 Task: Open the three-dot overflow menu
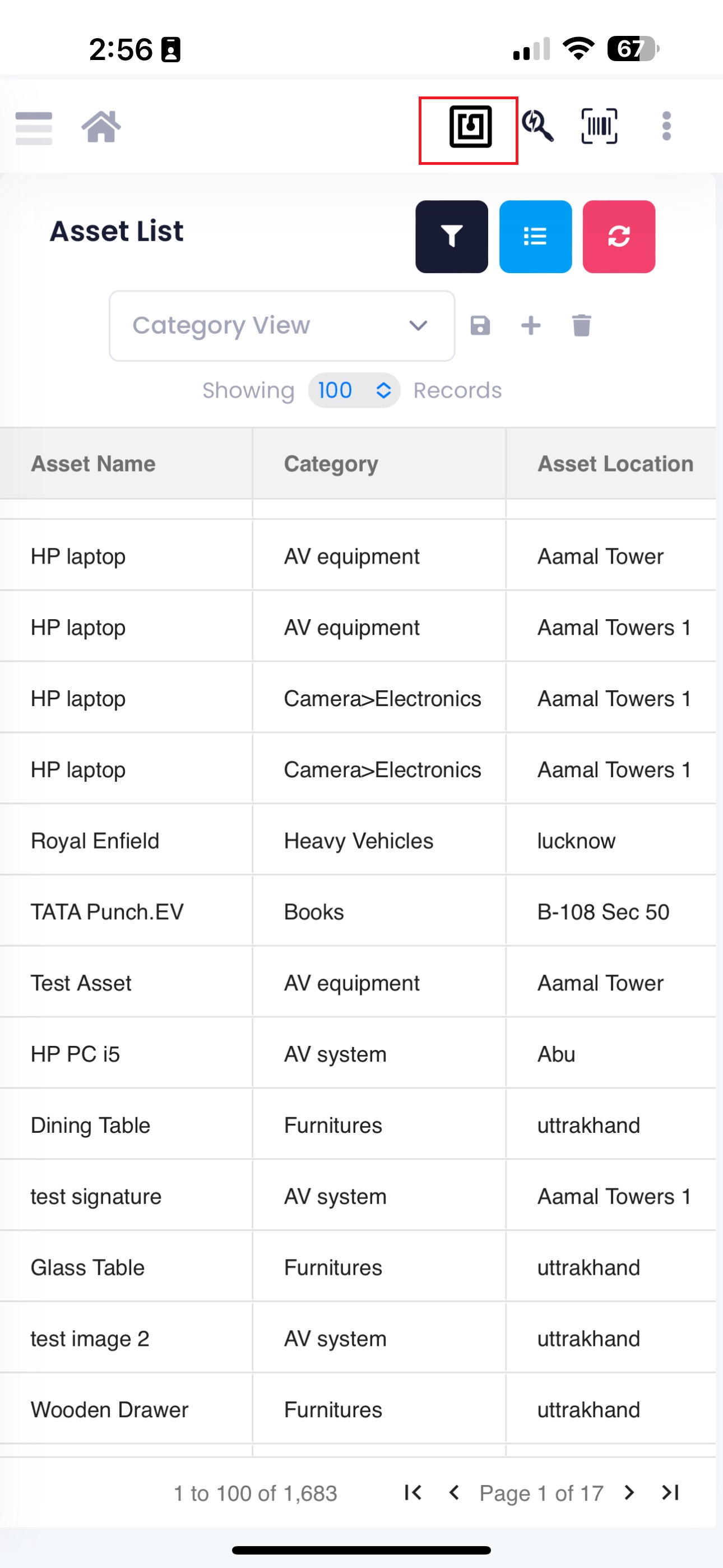(666, 126)
